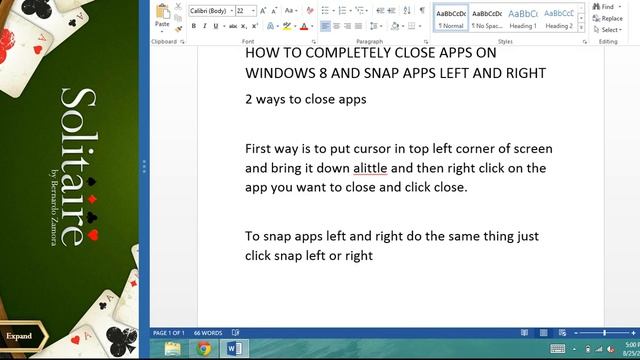Toggle italic formatting
Viewport: 640px width, 360px height.
(x=204, y=26)
